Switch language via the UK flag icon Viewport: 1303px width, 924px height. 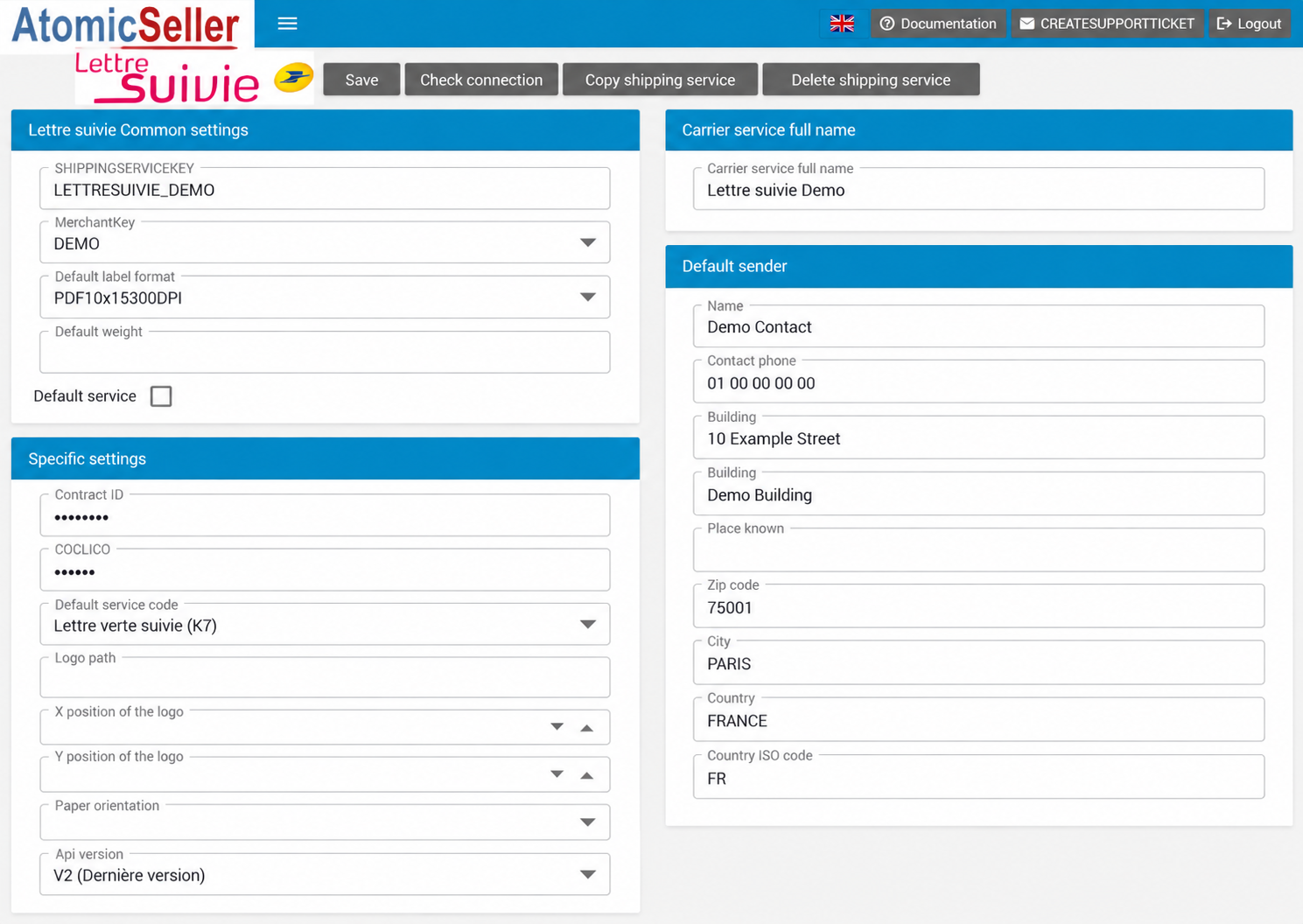point(842,24)
